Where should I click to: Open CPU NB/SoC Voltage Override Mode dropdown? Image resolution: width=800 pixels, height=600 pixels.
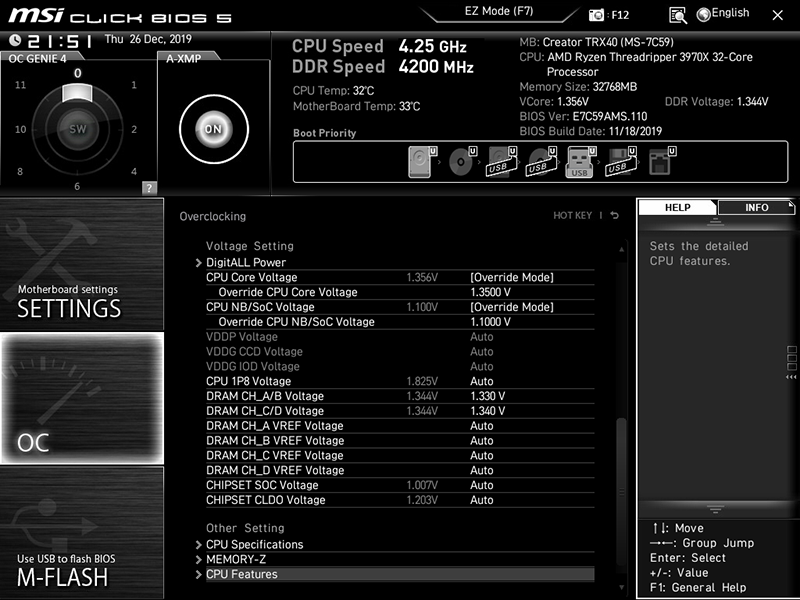[512, 307]
